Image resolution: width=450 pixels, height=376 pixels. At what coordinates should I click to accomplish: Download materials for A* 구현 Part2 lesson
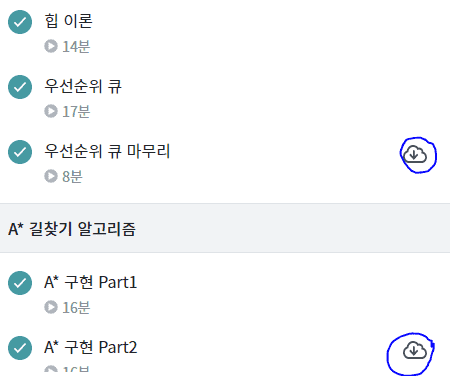point(415,350)
